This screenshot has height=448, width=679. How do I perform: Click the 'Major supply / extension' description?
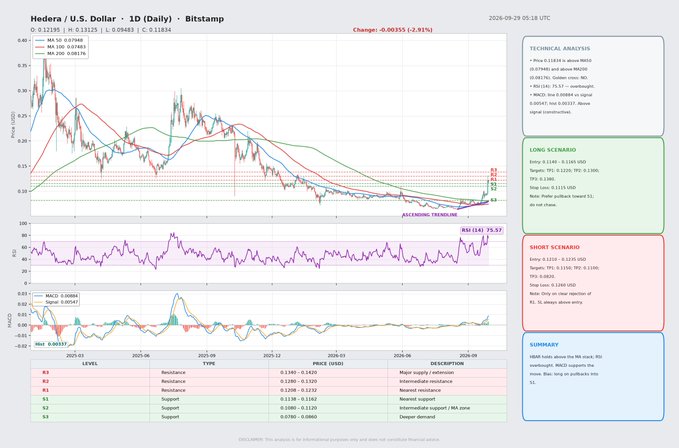pos(427,372)
